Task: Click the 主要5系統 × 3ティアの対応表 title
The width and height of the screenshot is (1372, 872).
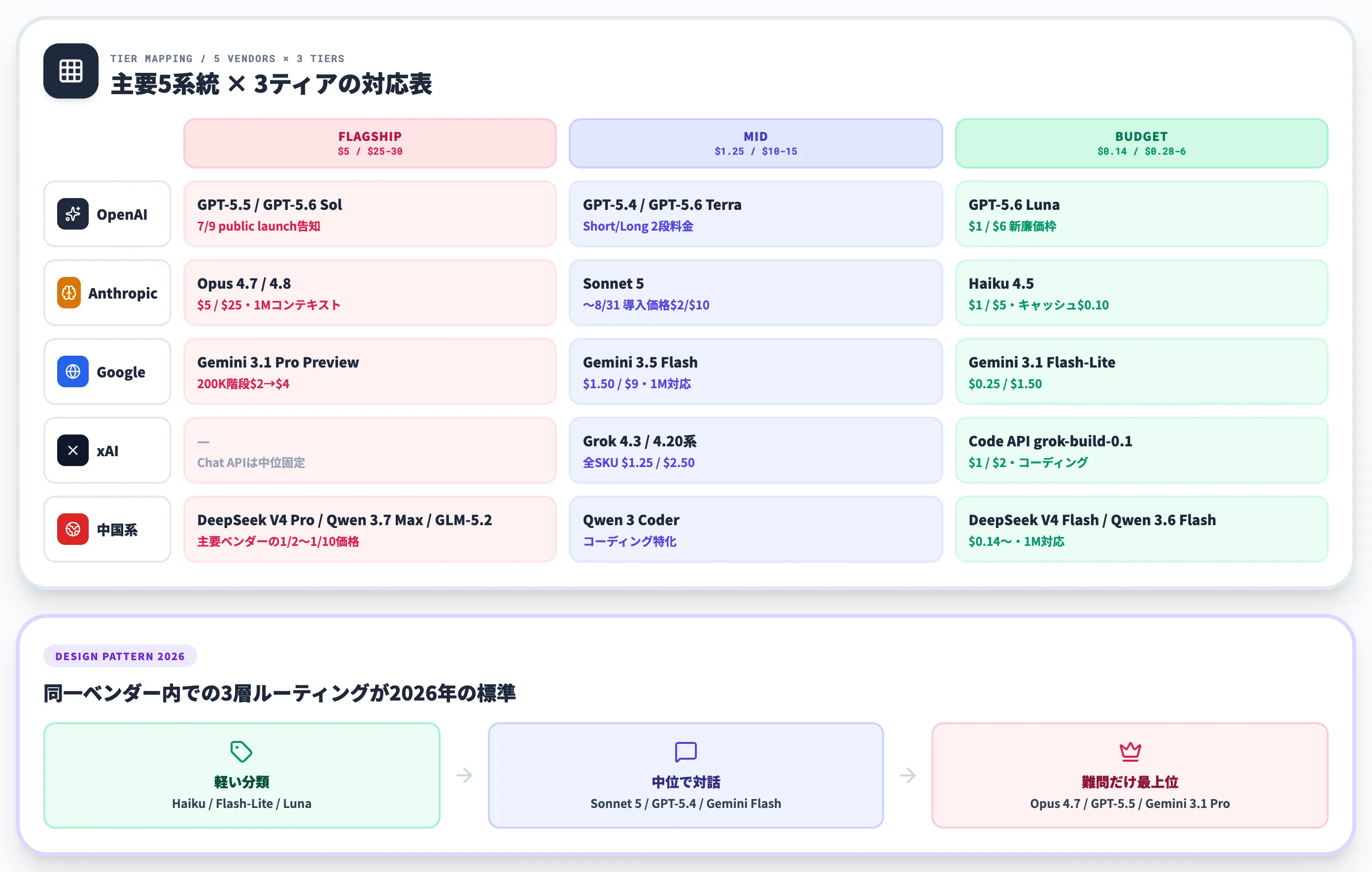Action: pos(271,84)
